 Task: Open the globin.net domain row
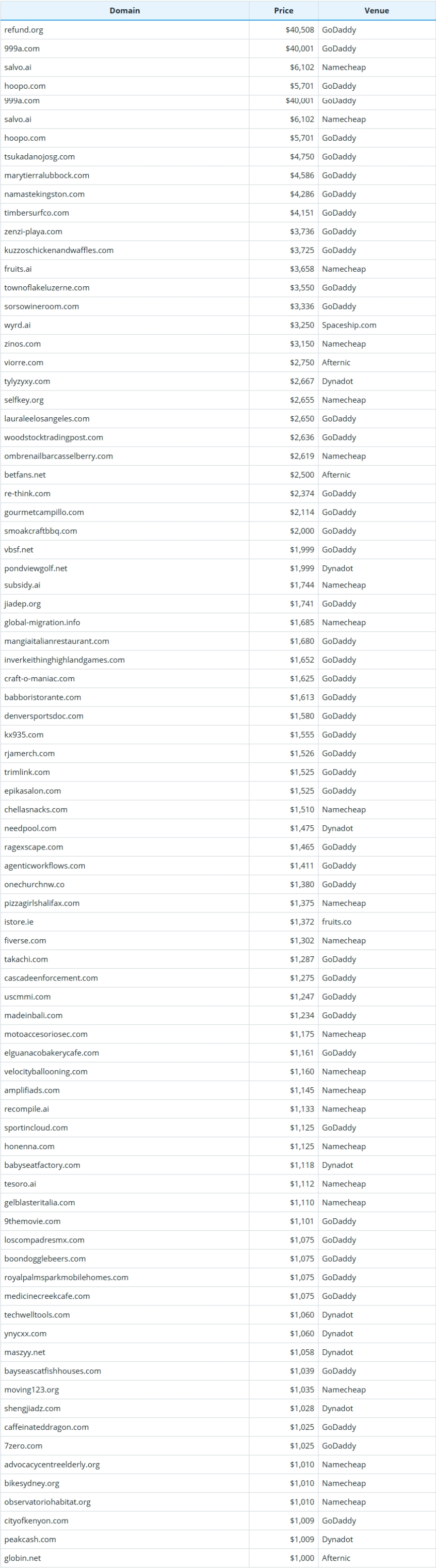point(218,1558)
